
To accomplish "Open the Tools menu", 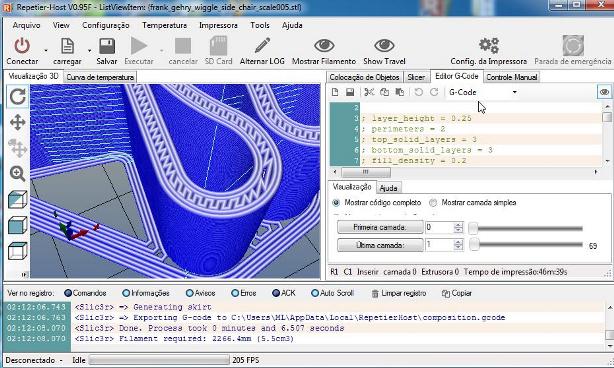I will point(260,25).
